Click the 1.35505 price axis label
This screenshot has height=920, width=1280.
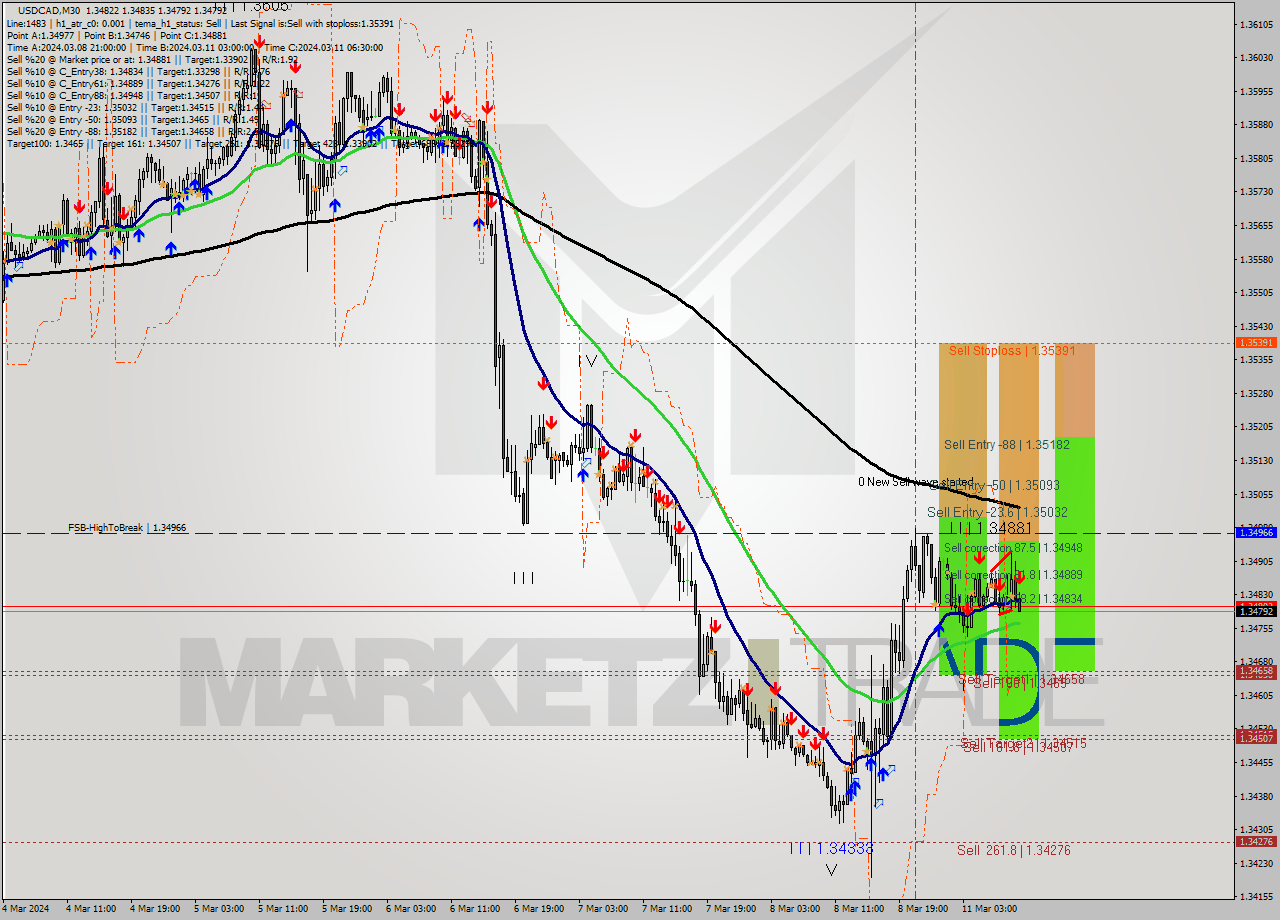coord(1256,292)
